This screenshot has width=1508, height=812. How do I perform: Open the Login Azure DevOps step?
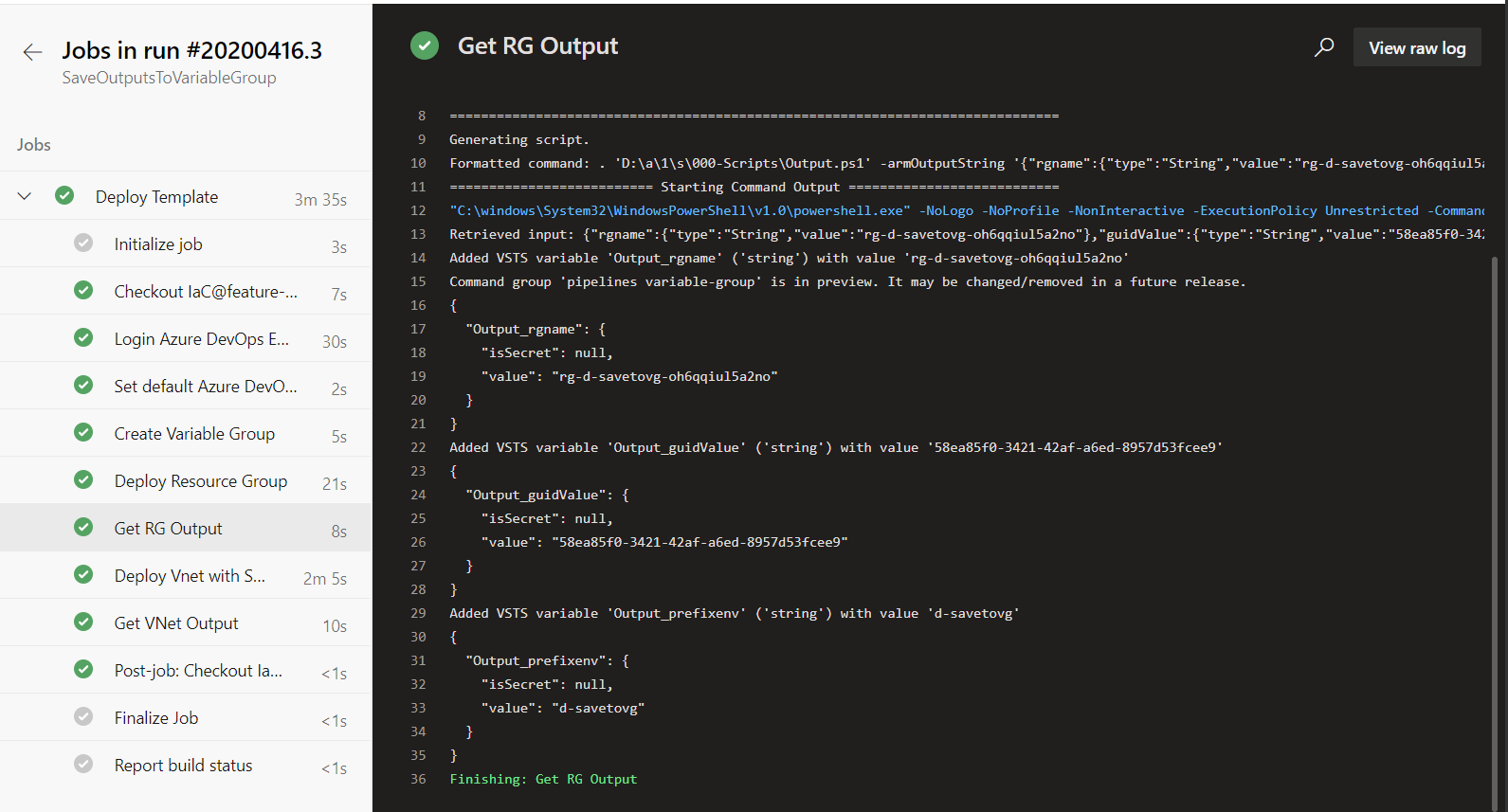201,339
